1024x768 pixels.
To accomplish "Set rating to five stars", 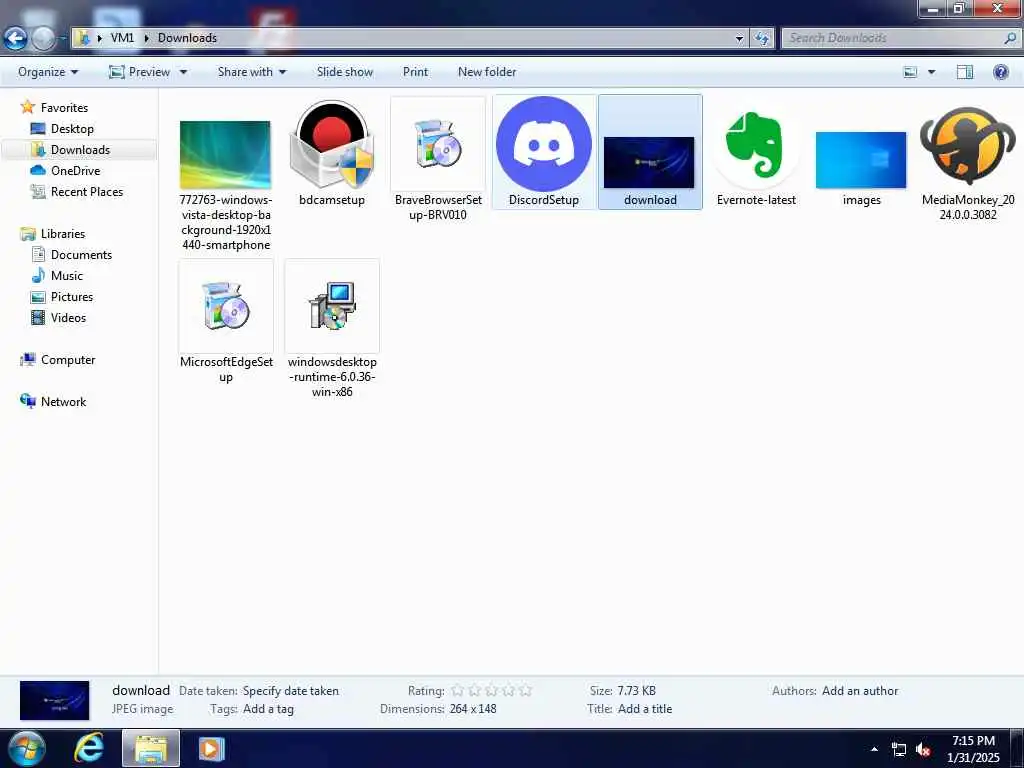I will [x=526, y=690].
